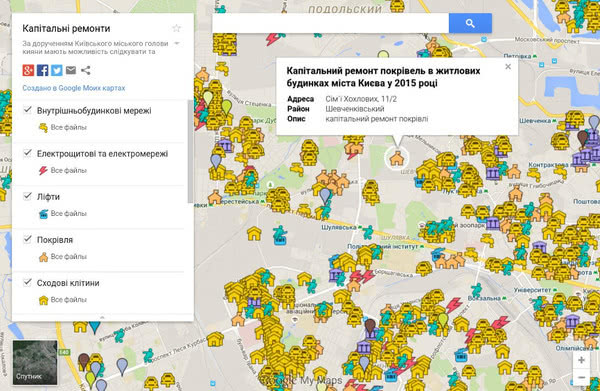Viewport: 600px width, 391px height.
Task: Open Все файлы under Ліфти
Action: point(68,213)
